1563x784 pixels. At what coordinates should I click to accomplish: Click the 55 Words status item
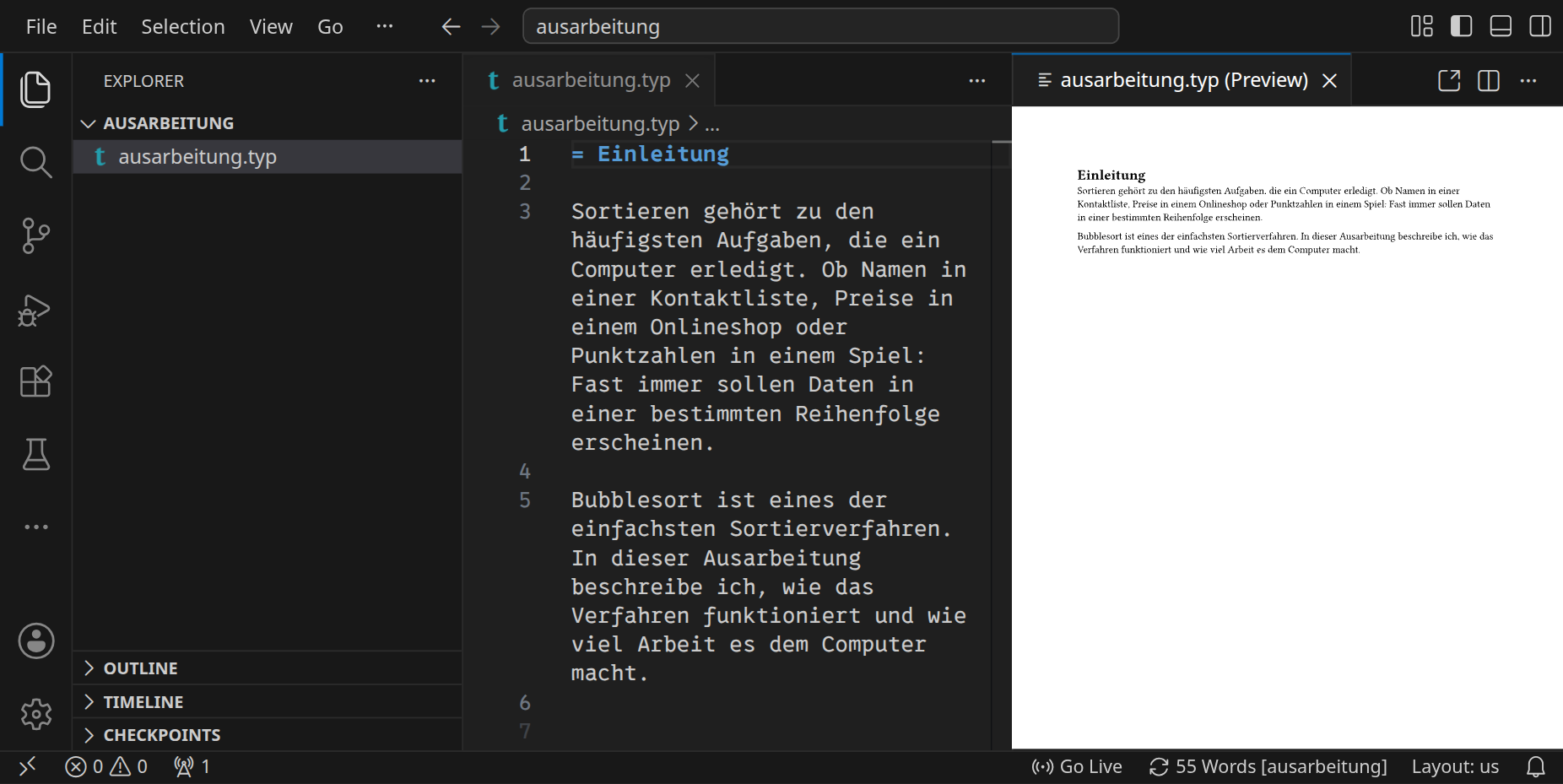(x=1268, y=766)
